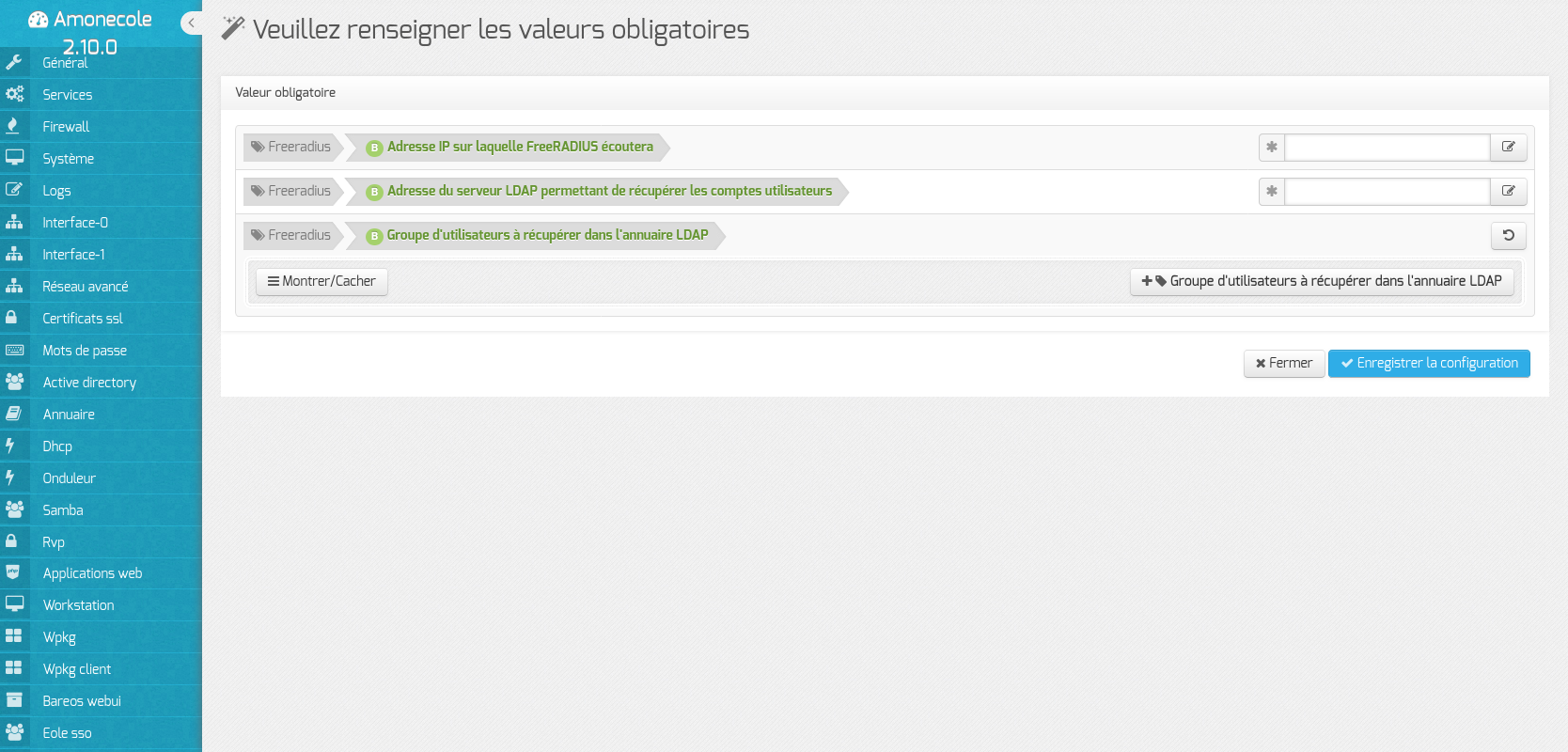This screenshot has width=1568, height=752.
Task: Click the edit icon for LDAP server address
Action: coord(1508,192)
